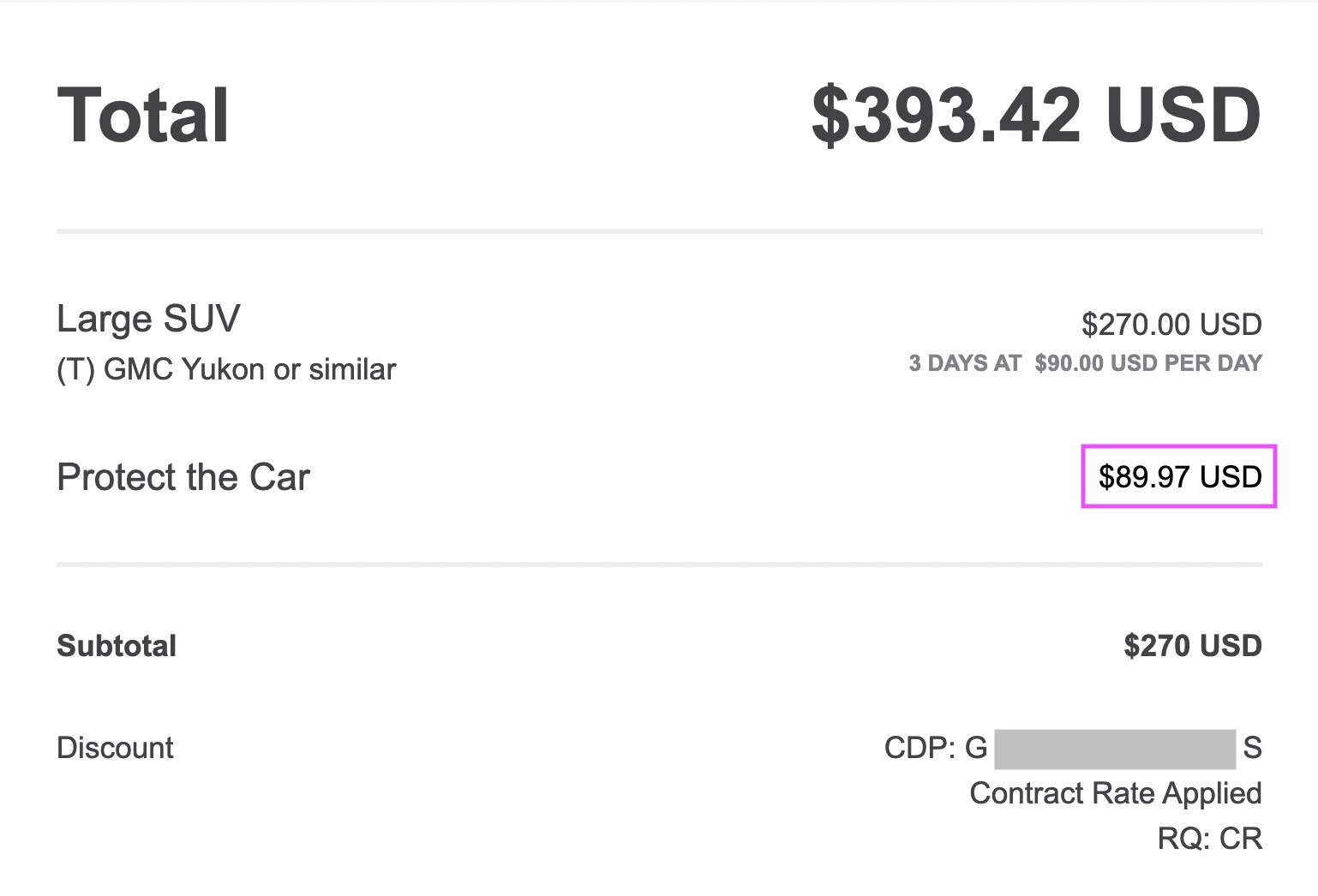Click the bold Total heading
This screenshot has height=896, width=1318.
point(143,116)
